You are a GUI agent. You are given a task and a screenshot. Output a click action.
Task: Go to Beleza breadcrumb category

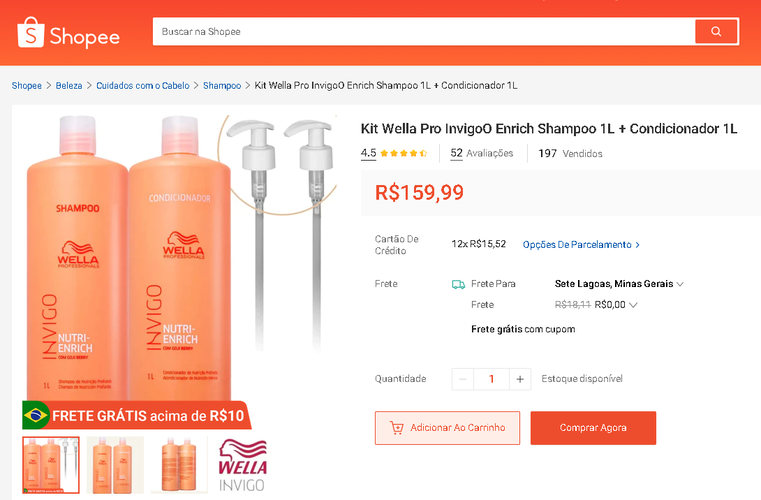click(69, 85)
